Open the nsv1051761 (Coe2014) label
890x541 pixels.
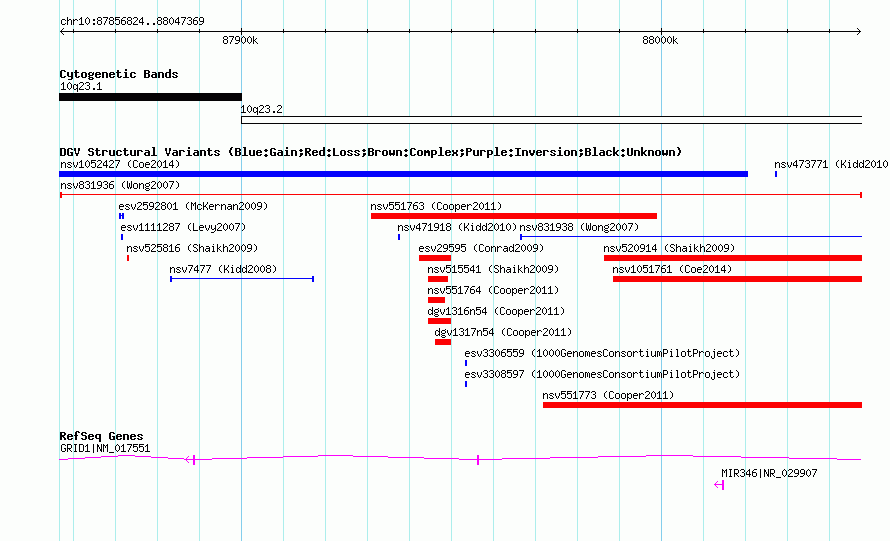(672, 269)
